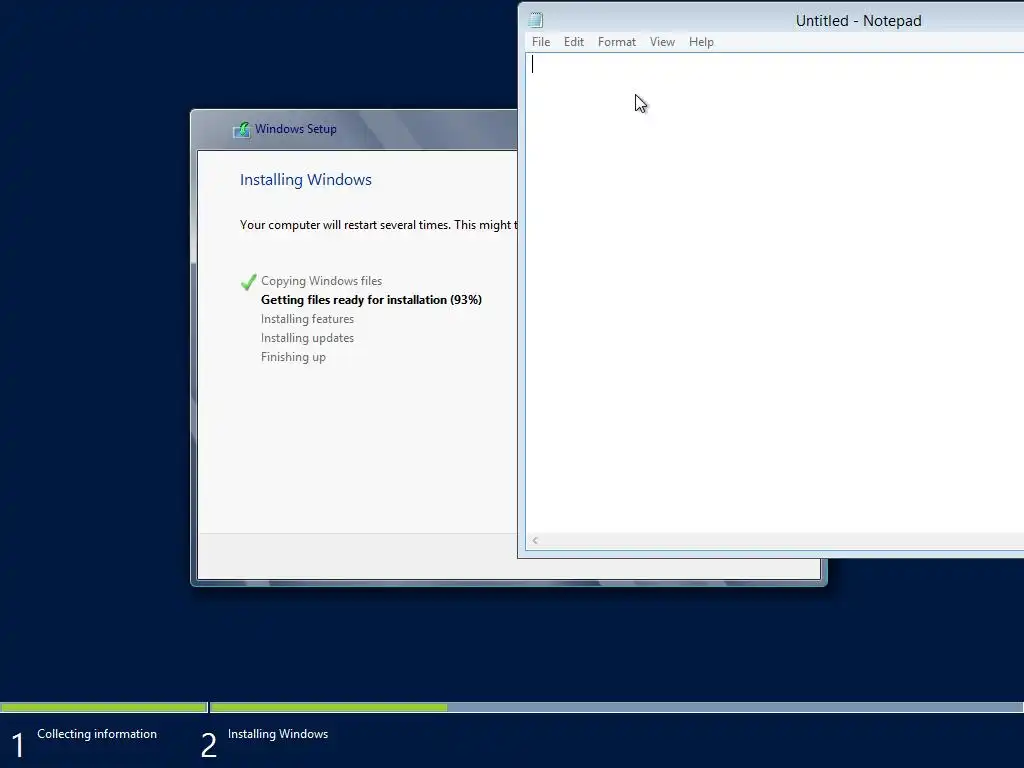Image resolution: width=1024 pixels, height=768 pixels.
Task: Click the 'Copying Windows files' step
Action: 321,281
